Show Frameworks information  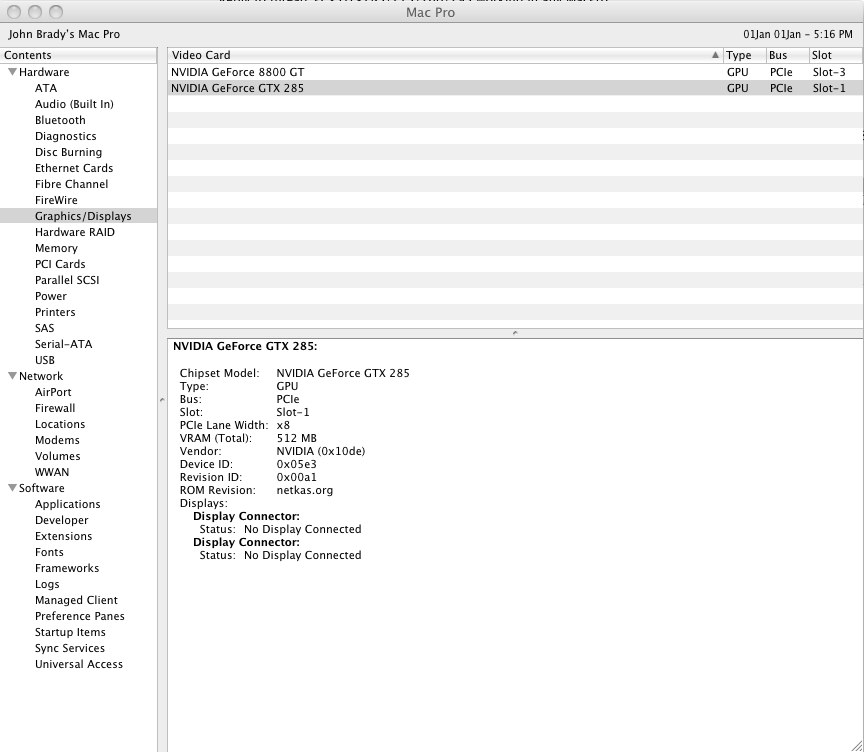(x=67, y=567)
